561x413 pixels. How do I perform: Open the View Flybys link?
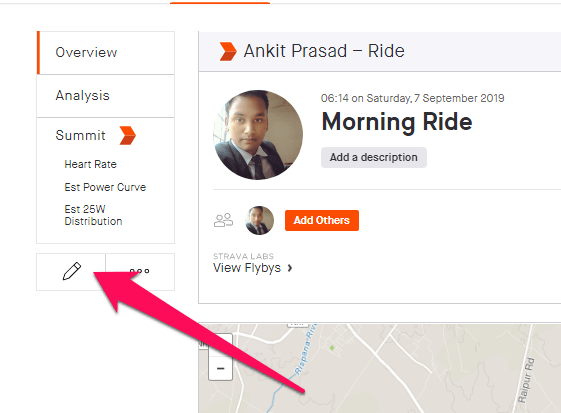pyautogui.click(x=247, y=268)
